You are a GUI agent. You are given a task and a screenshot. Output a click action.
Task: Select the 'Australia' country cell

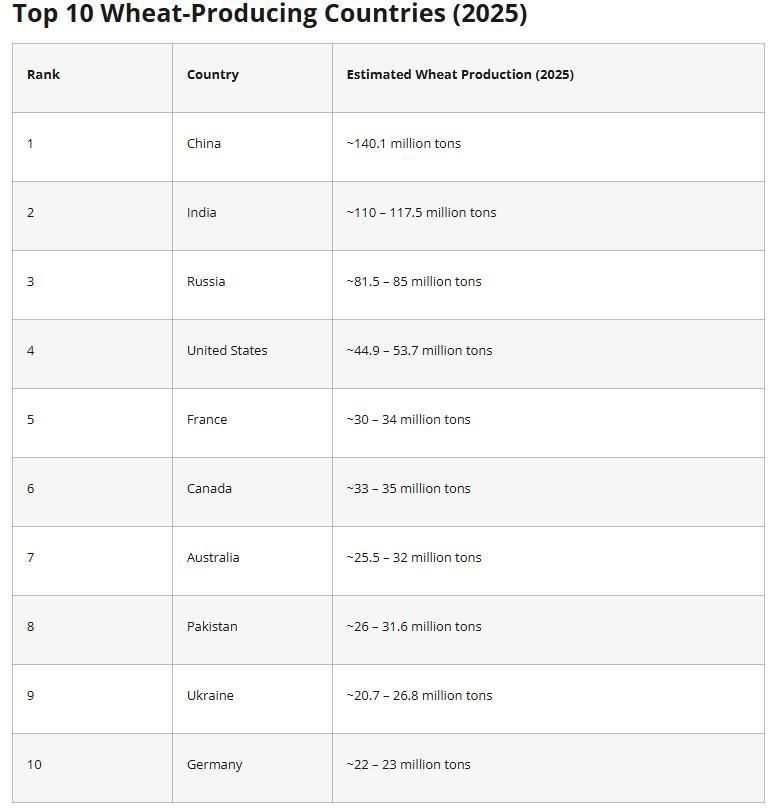(x=213, y=558)
